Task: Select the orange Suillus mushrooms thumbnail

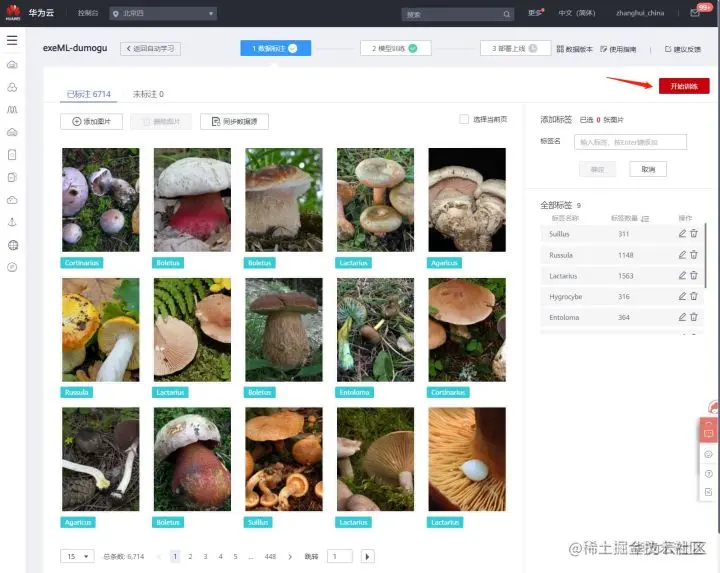Action: pos(284,459)
